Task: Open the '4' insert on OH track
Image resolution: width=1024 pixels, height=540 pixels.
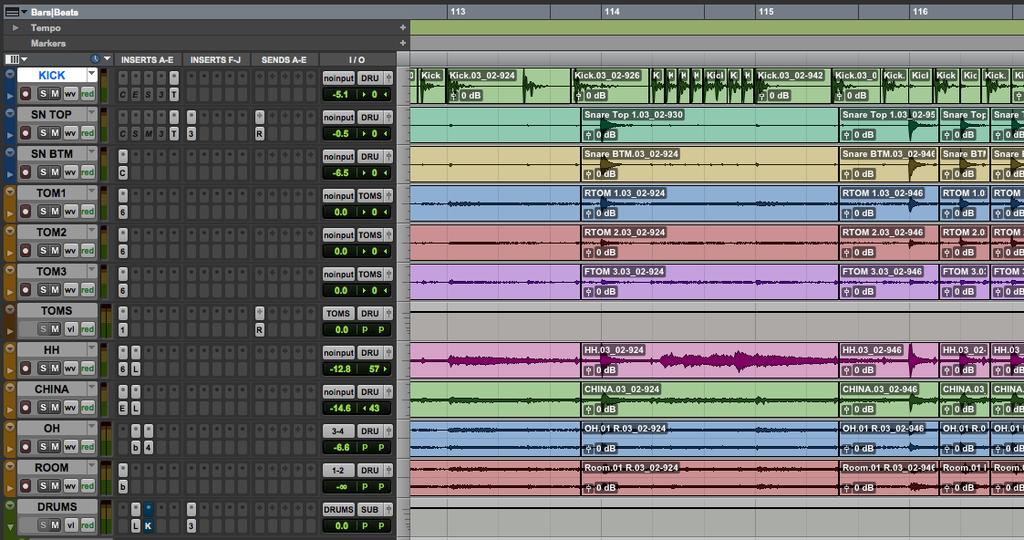Action: tap(148, 447)
